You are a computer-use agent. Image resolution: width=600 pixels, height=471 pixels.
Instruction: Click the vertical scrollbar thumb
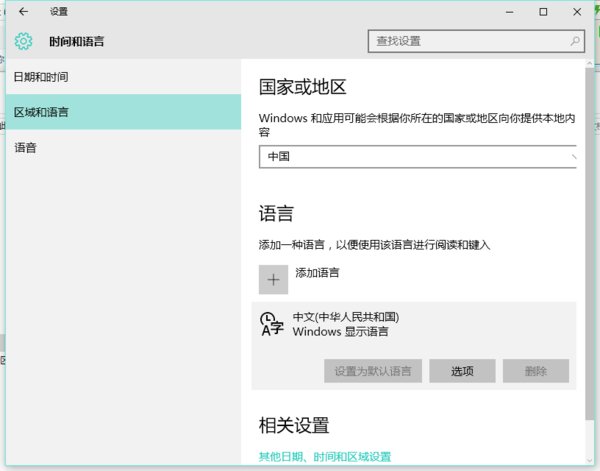click(x=589, y=243)
